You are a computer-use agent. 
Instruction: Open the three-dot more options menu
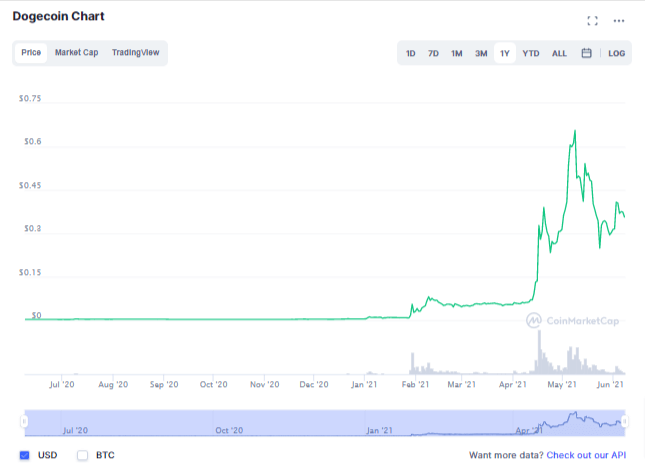619,21
